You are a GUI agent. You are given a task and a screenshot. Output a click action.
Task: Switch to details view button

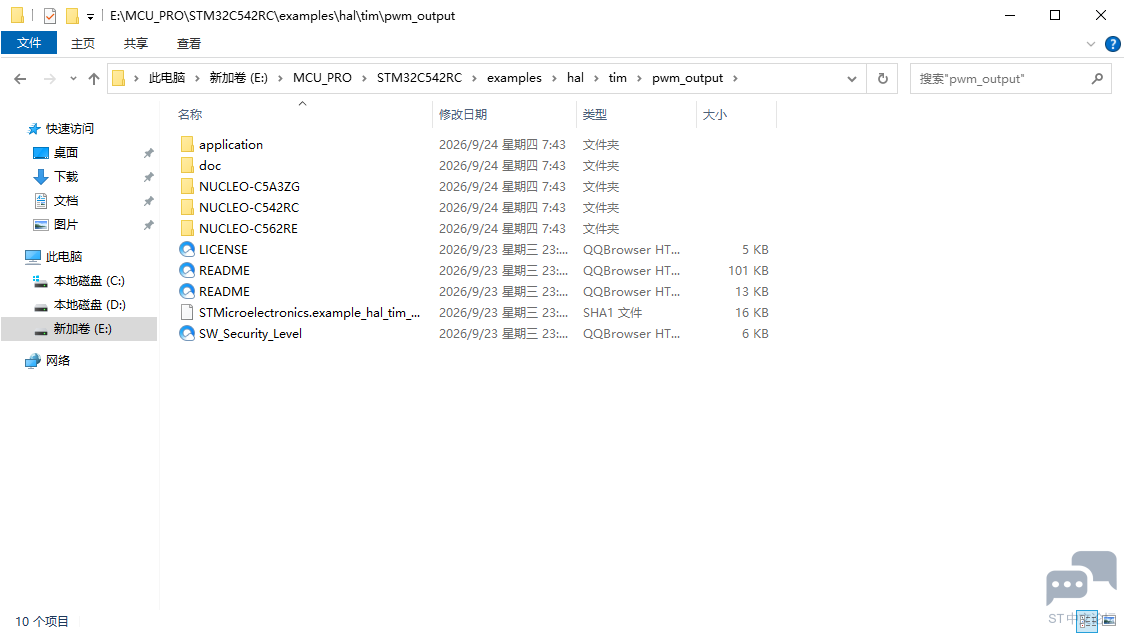click(1088, 620)
